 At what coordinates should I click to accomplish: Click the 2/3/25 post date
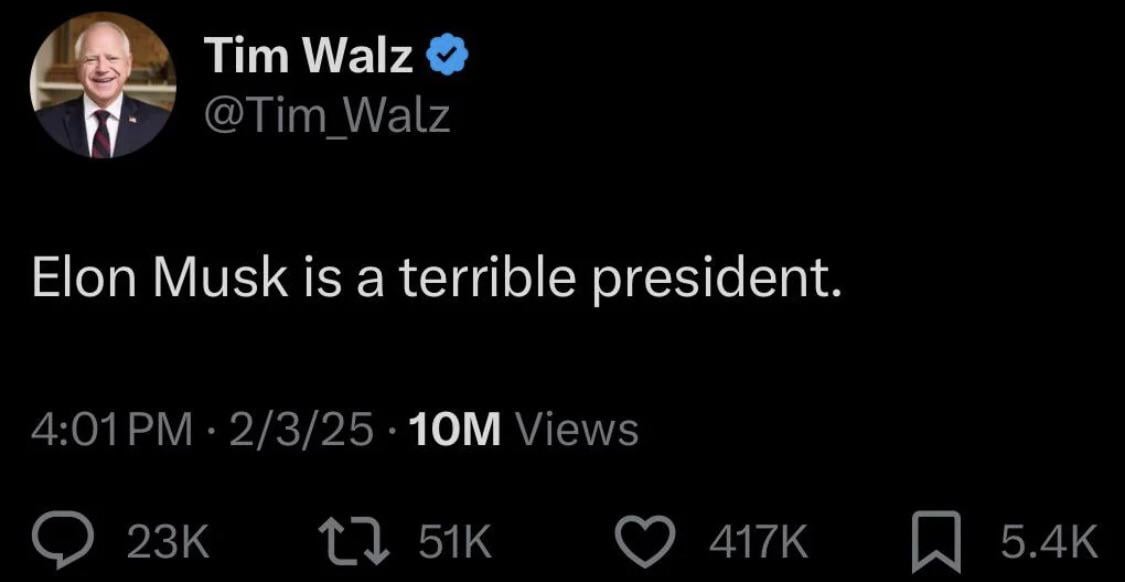pos(300,430)
